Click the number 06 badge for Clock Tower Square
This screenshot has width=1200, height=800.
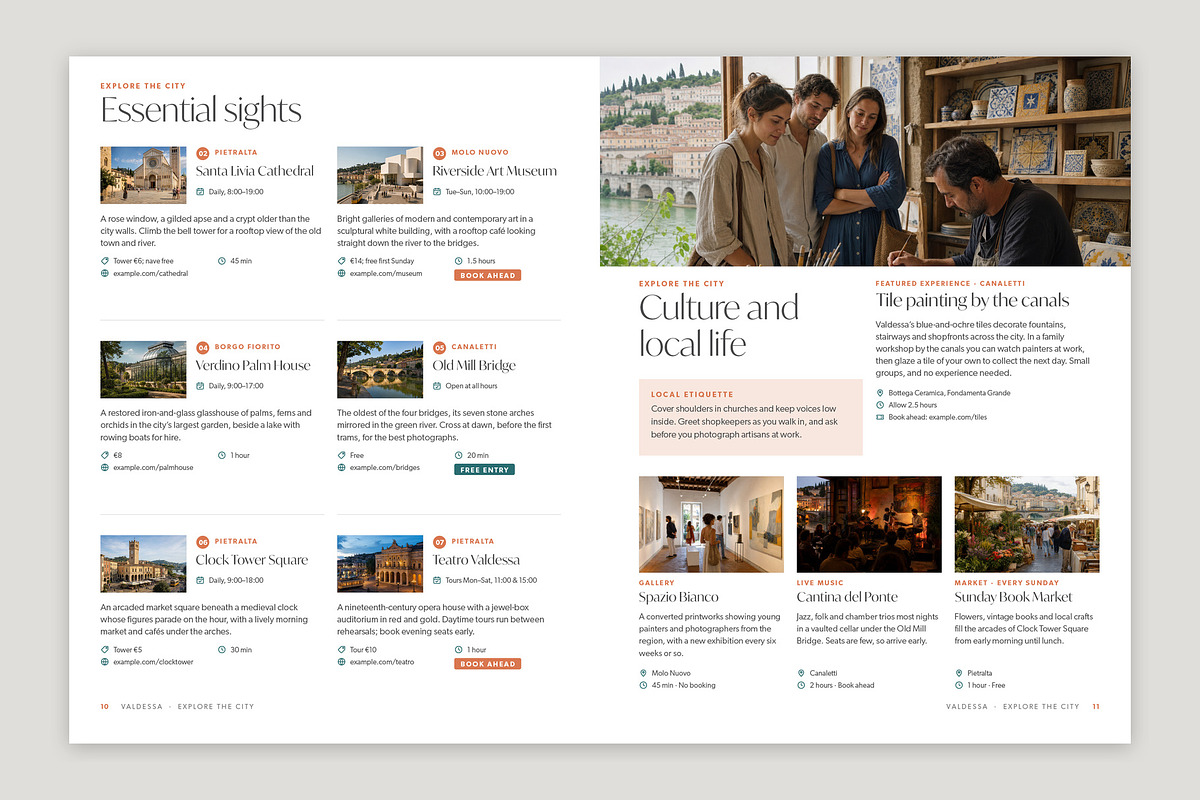coord(202,542)
